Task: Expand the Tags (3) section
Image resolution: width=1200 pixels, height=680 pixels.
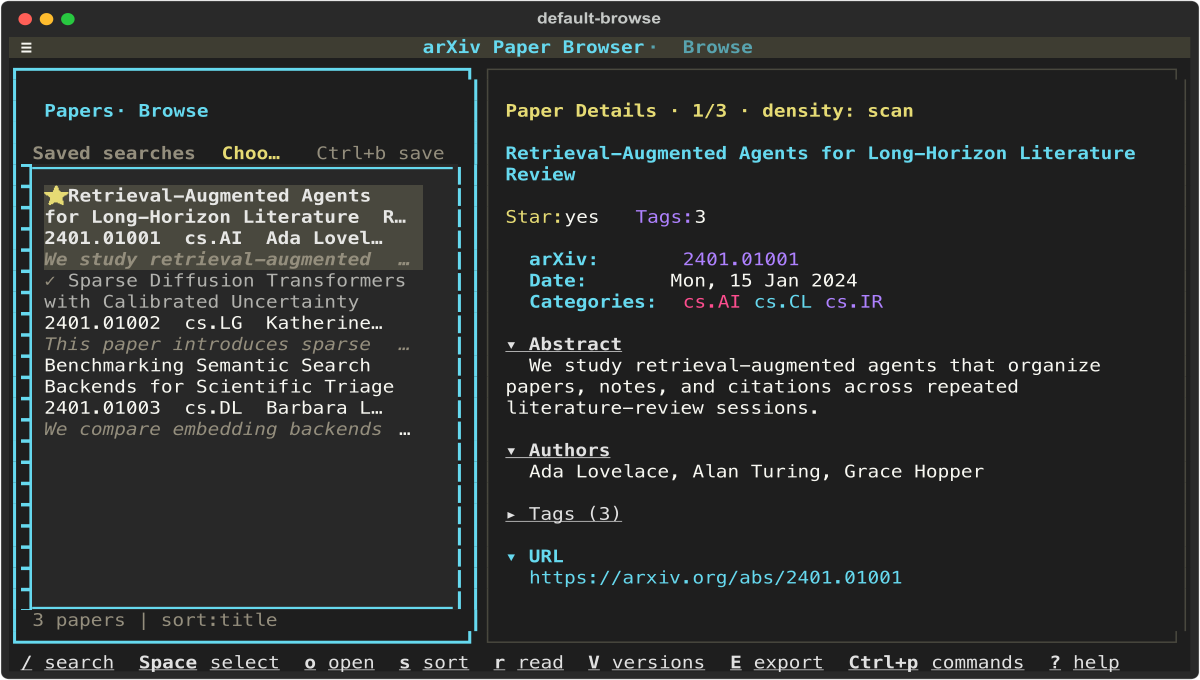Action: click(x=564, y=514)
